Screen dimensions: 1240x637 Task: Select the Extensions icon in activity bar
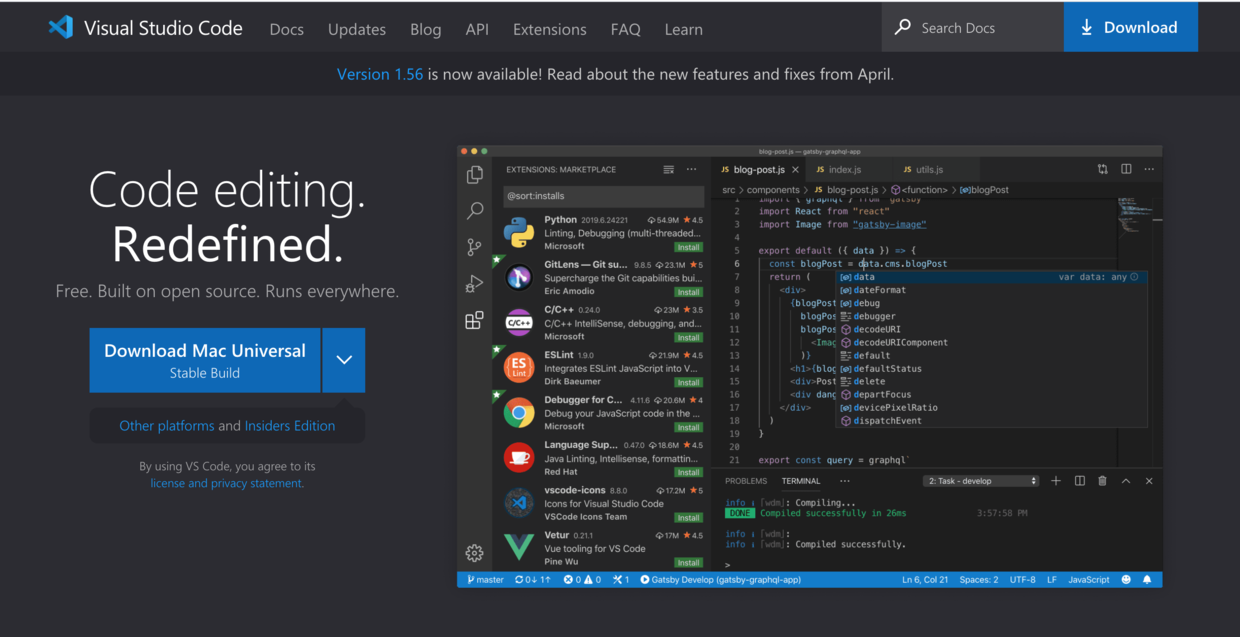tap(475, 320)
